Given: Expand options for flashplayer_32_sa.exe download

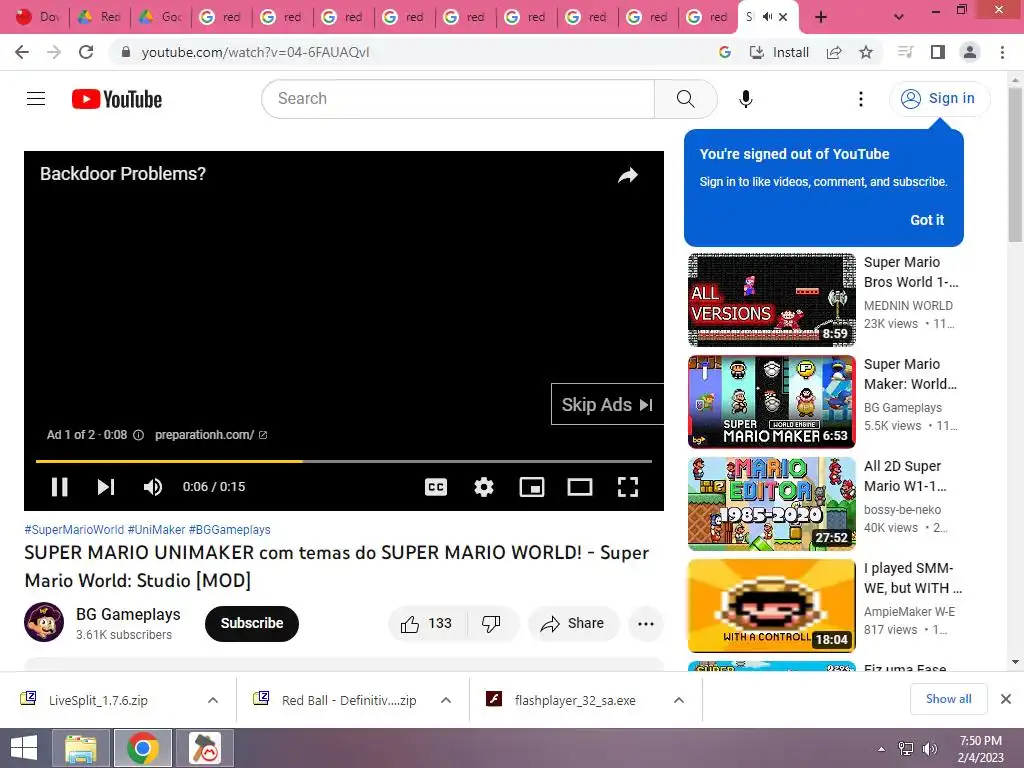Looking at the screenshot, I should tap(679, 700).
